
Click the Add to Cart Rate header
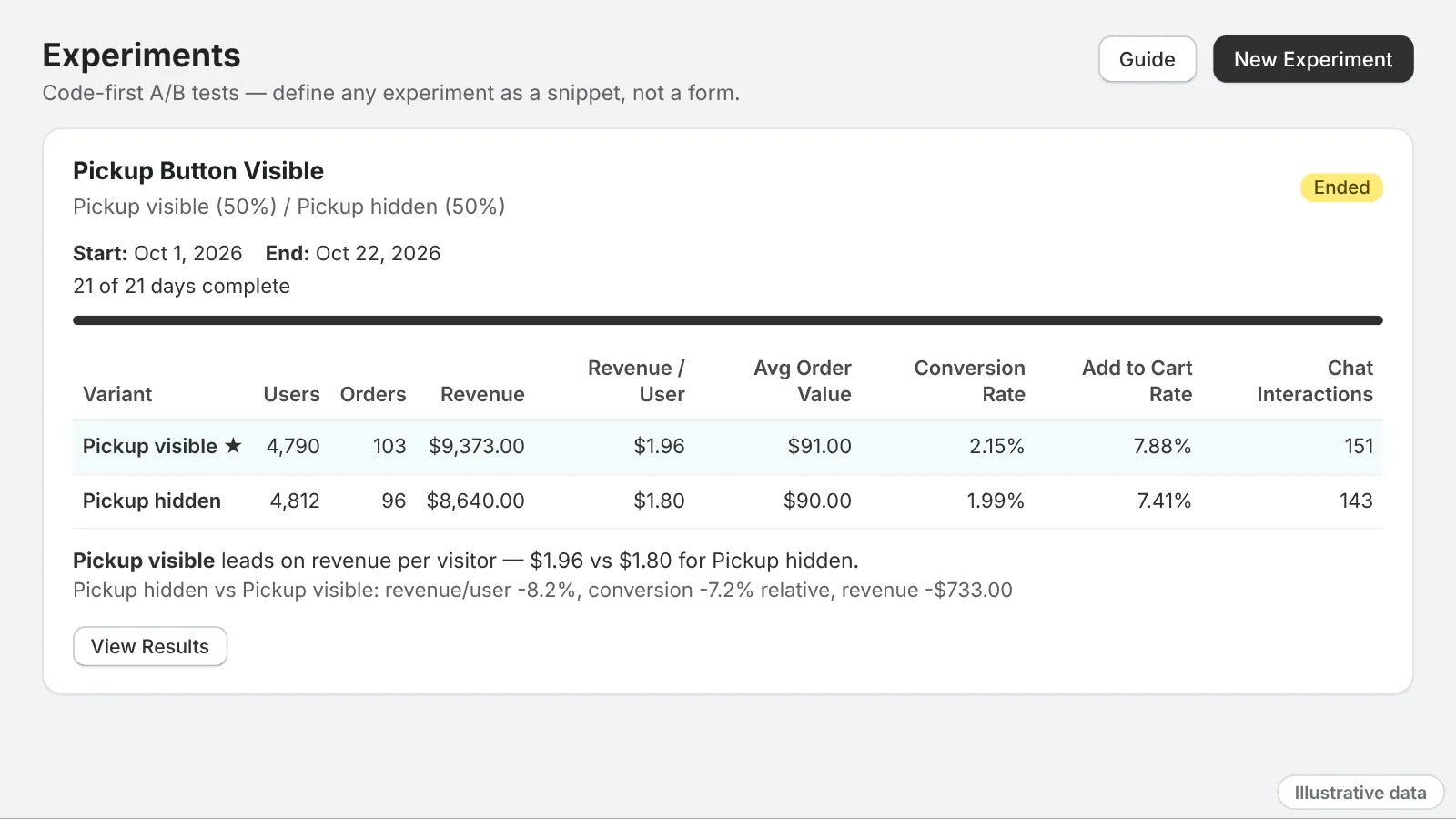tap(1137, 381)
